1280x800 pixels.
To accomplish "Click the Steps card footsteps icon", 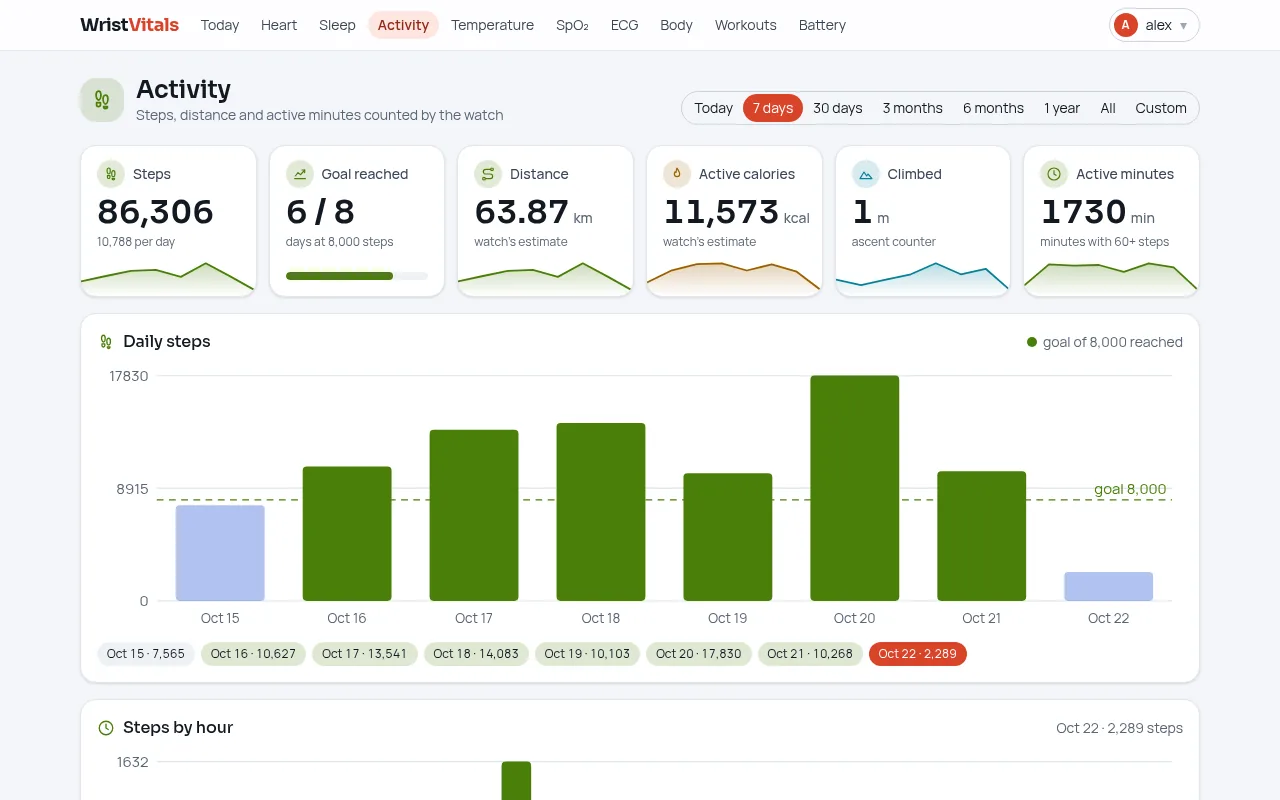I will pos(111,174).
